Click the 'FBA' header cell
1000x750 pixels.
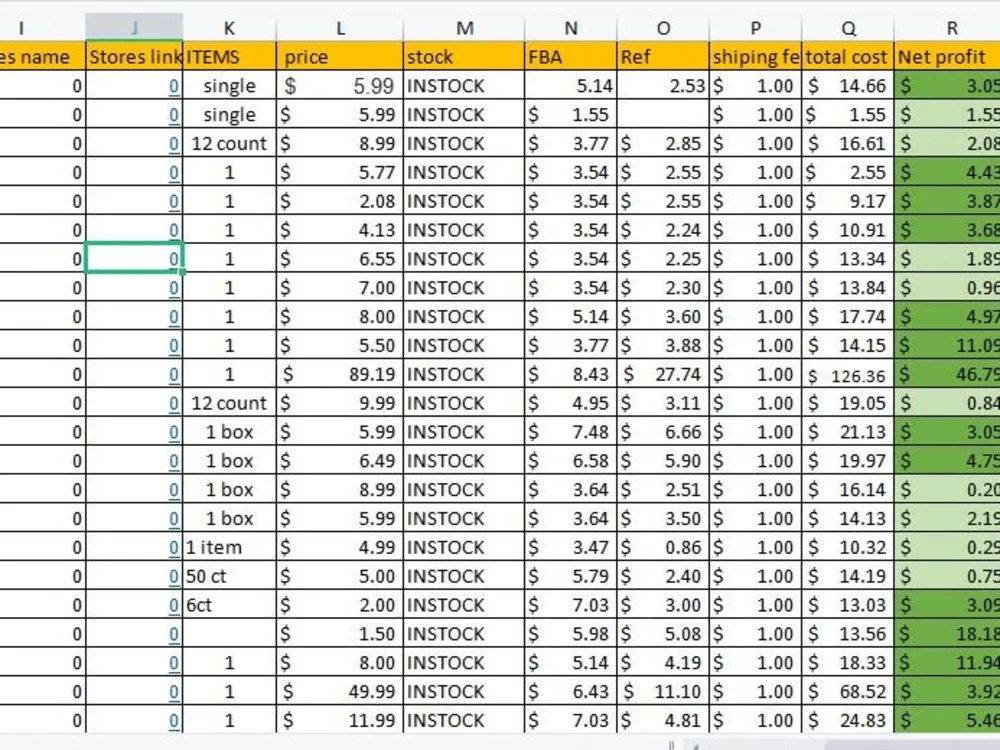[x=571, y=57]
